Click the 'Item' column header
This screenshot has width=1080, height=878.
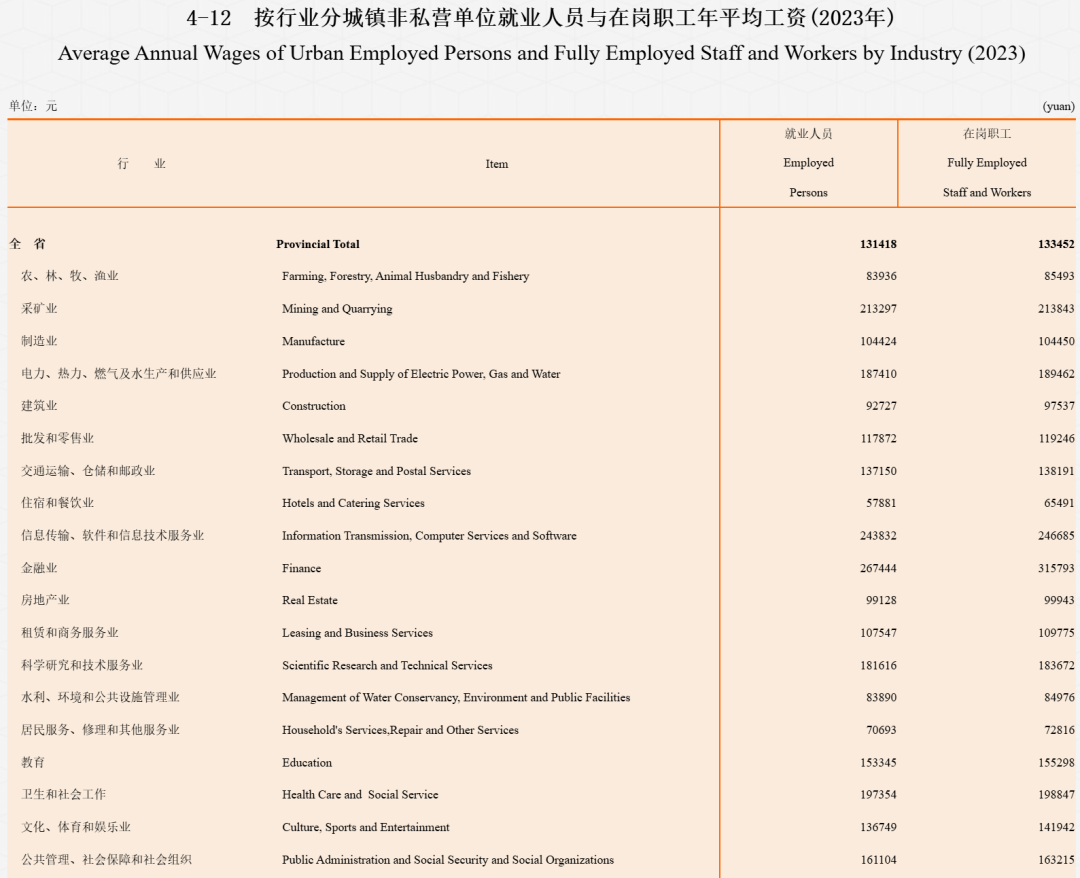(497, 164)
